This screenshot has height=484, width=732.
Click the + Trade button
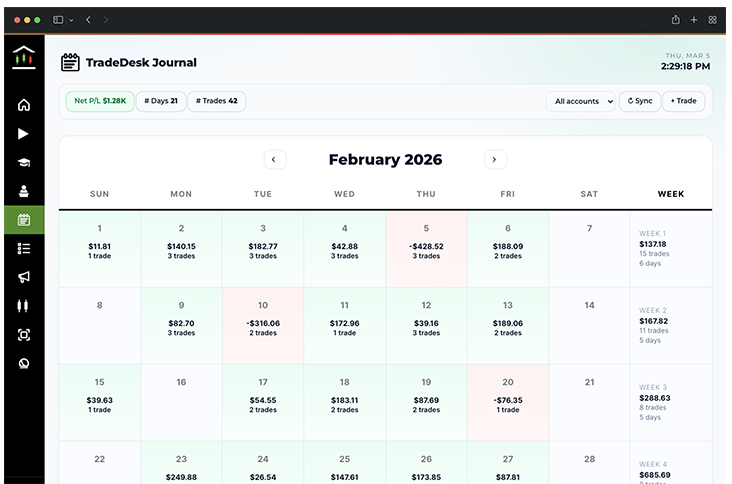pos(684,101)
